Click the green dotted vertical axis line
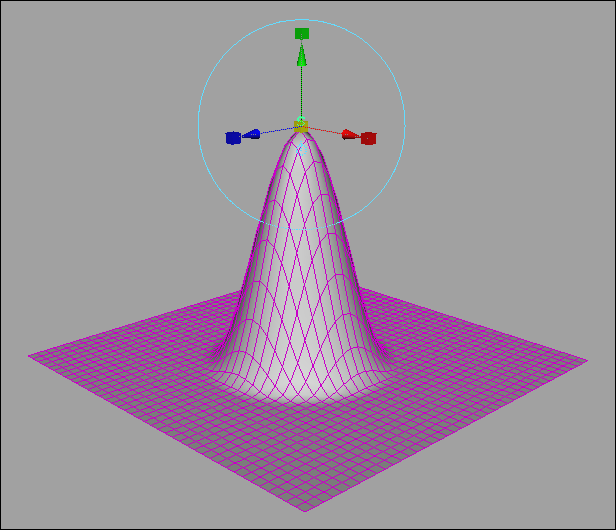Screen dimensions: 616x530 click(x=302, y=92)
